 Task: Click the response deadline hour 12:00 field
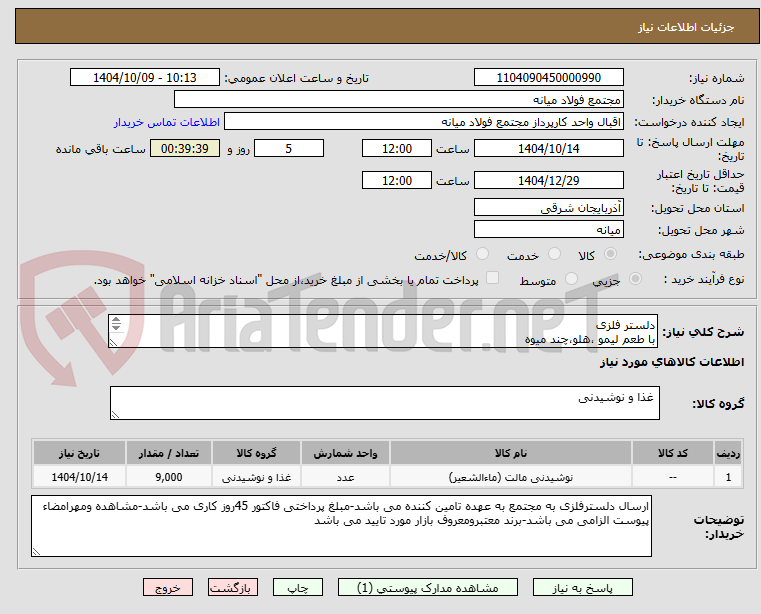[397, 149]
